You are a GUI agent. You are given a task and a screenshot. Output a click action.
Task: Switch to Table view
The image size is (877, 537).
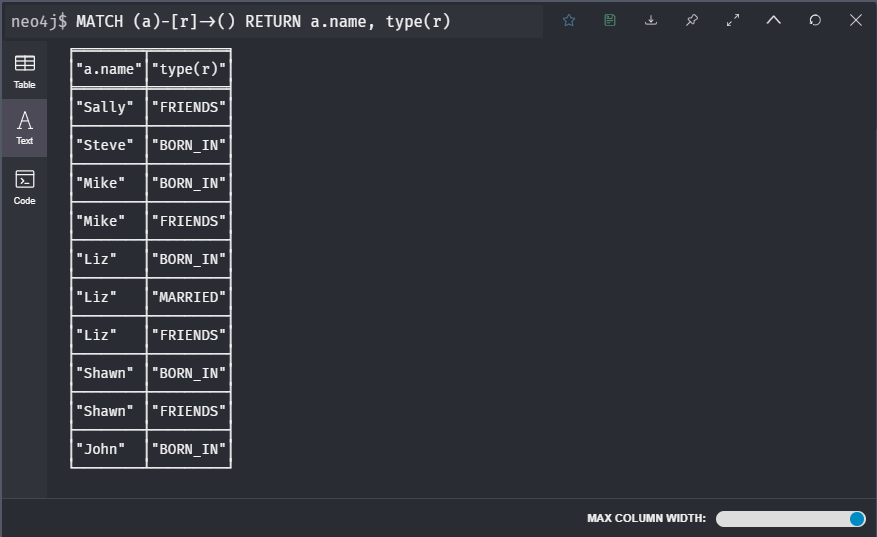(x=24, y=71)
